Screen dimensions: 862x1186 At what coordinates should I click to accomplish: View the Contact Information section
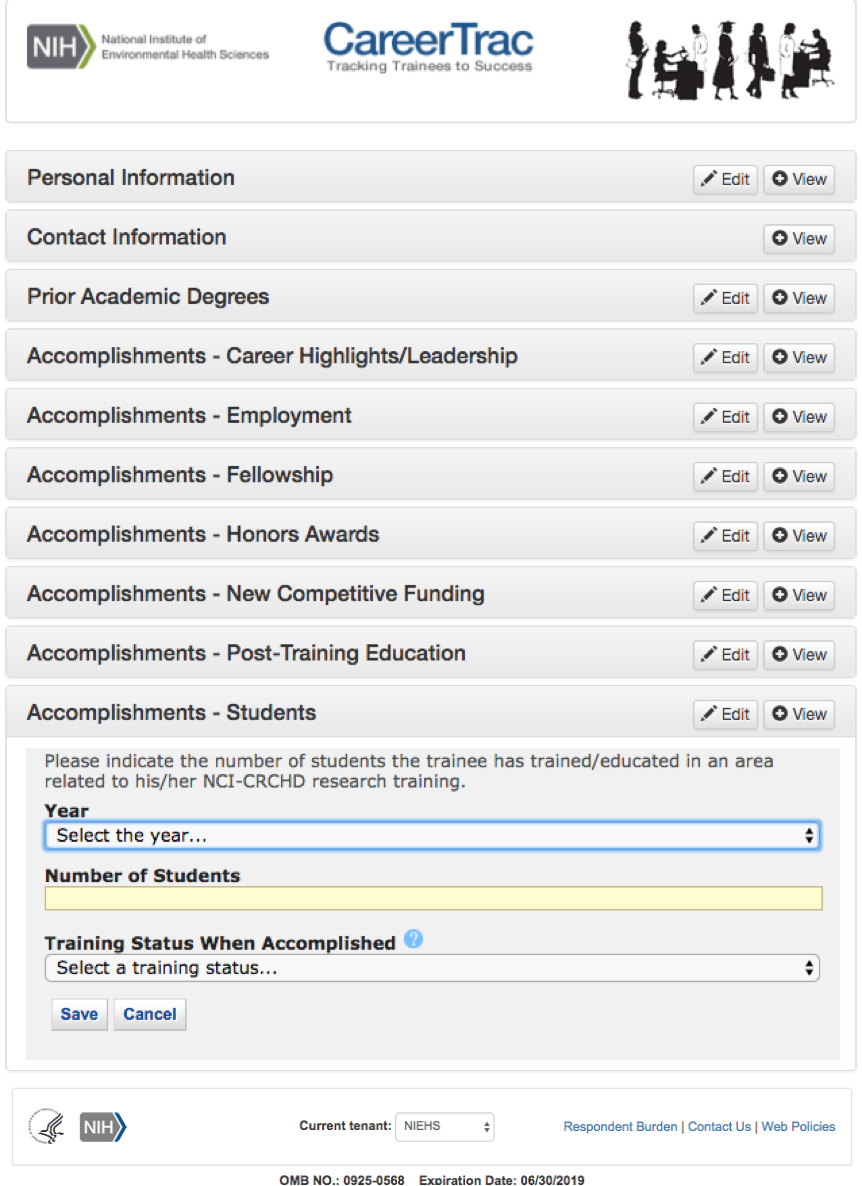(x=799, y=238)
